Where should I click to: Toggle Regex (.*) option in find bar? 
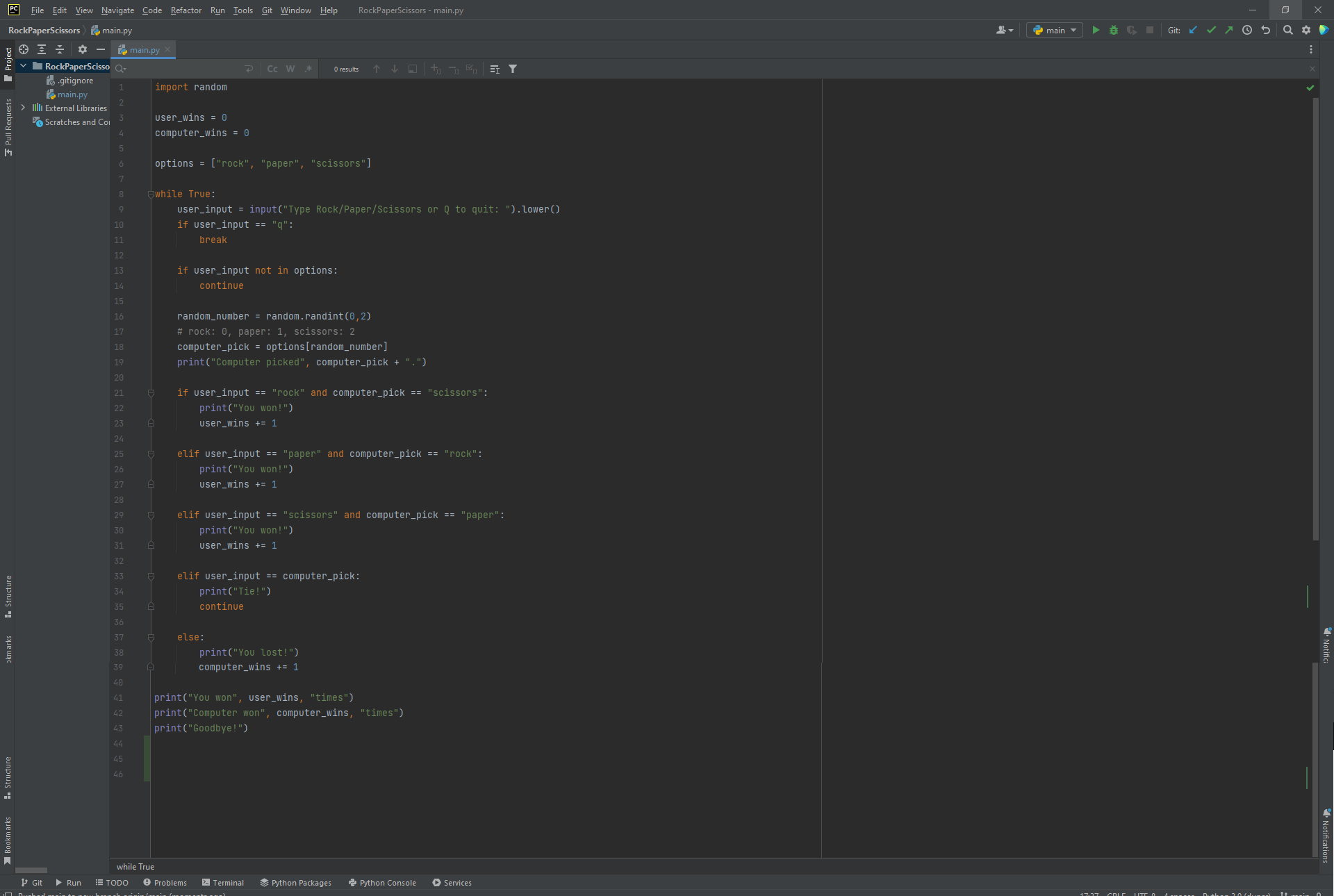308,69
